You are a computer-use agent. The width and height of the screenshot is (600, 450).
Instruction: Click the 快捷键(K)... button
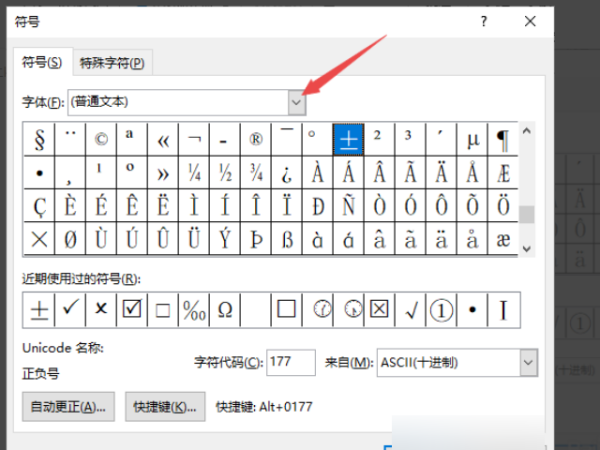(x=165, y=407)
